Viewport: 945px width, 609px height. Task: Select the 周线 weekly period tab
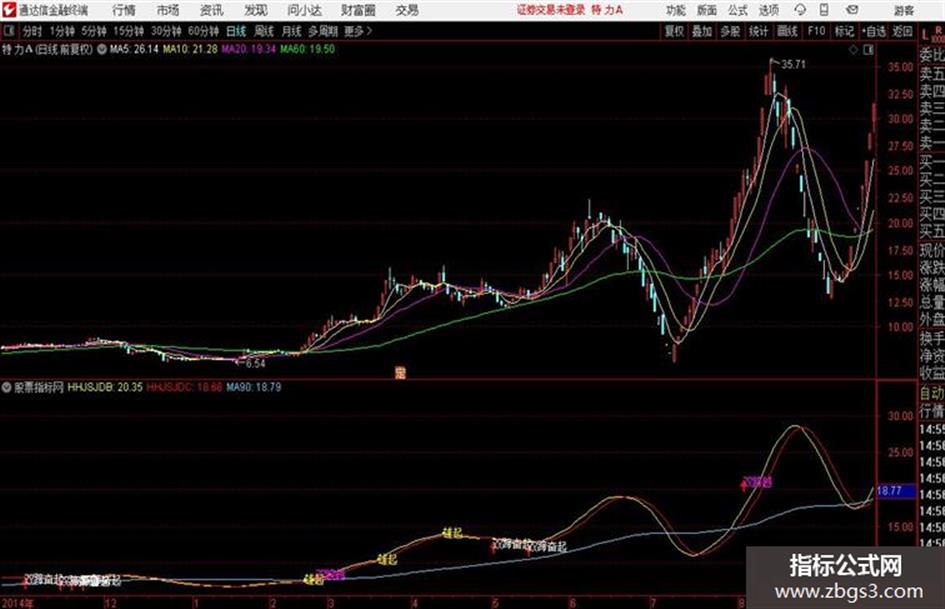(x=264, y=31)
